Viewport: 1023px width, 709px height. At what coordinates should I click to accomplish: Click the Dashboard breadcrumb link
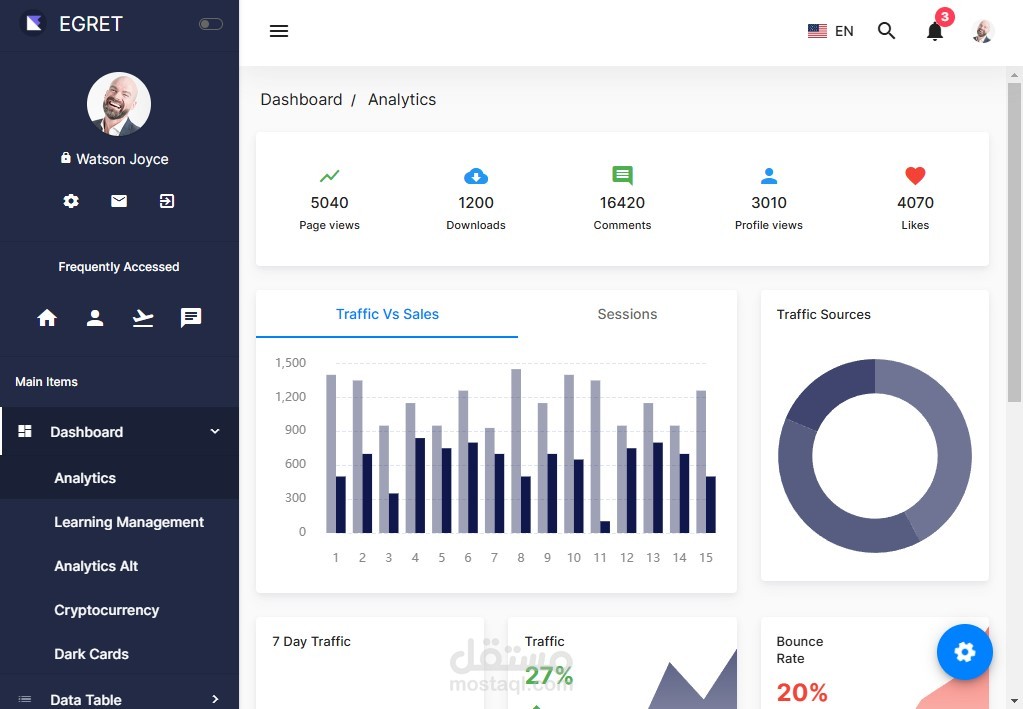point(301,99)
